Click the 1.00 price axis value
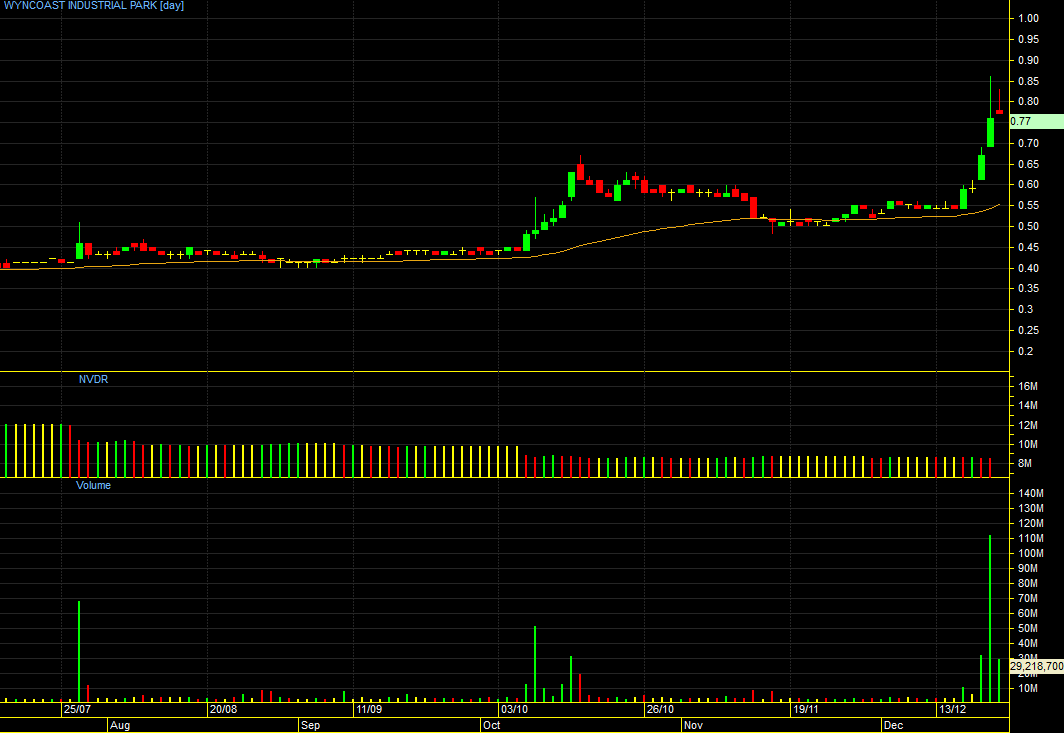Screen dimensions: 1064x733 click(1029, 18)
